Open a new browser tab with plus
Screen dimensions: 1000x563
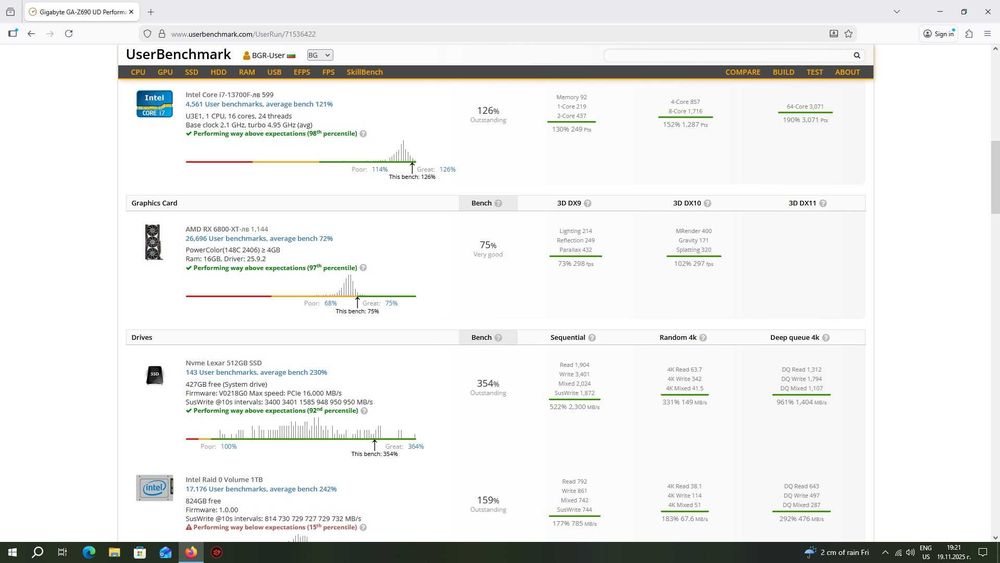click(x=151, y=11)
